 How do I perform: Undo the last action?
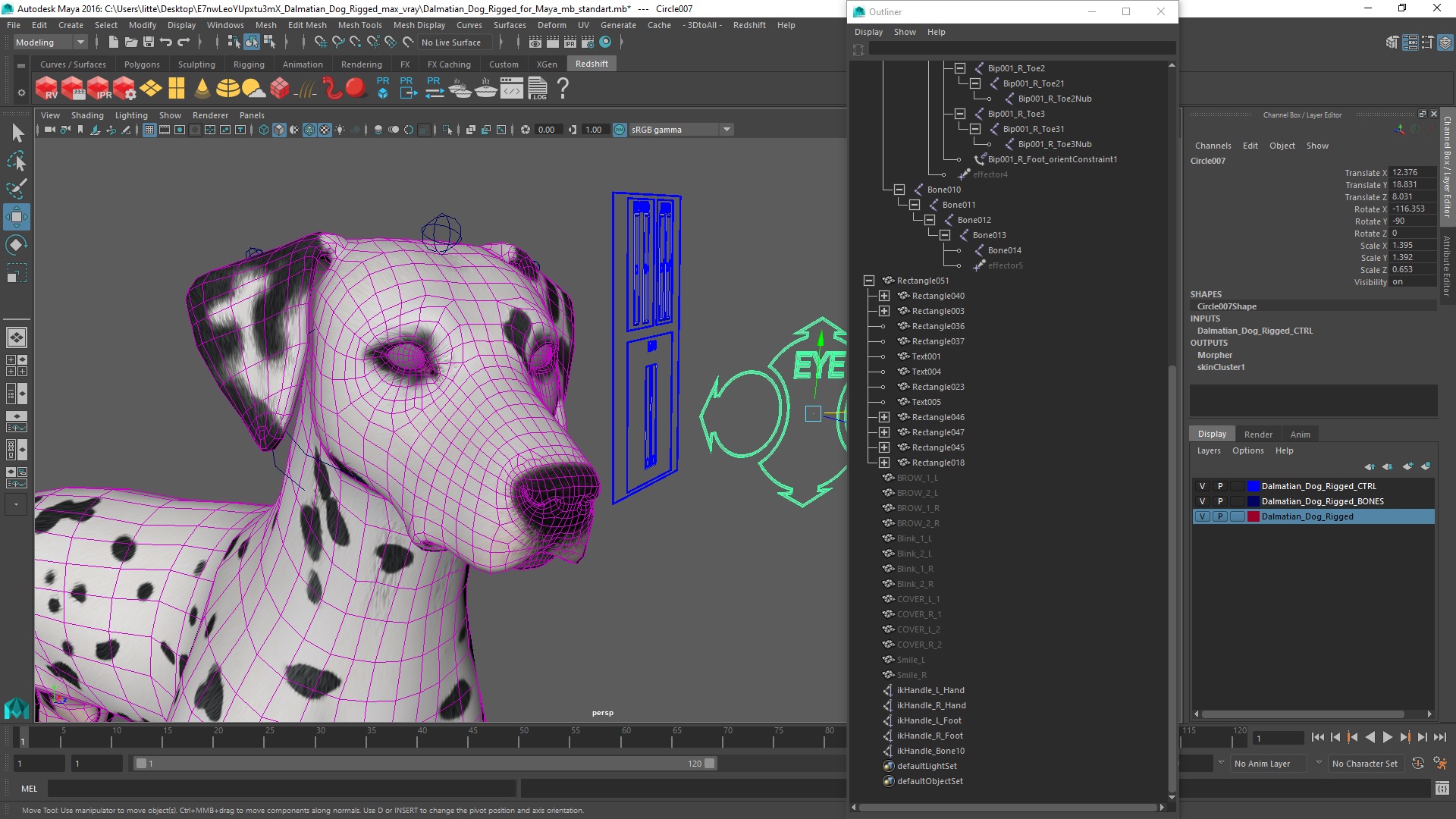pyautogui.click(x=165, y=42)
